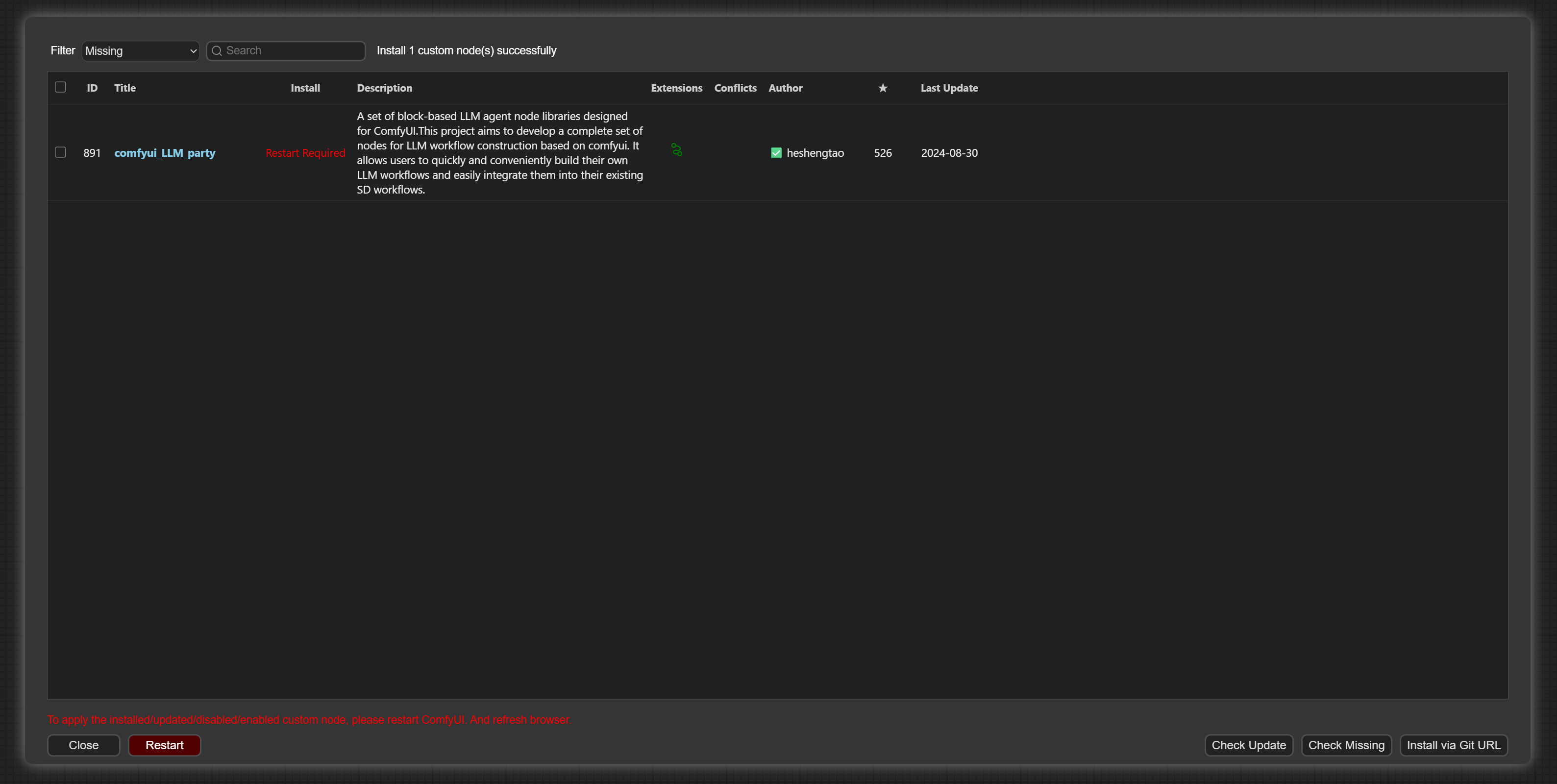Click the green verified badge beside heshengtao

pyautogui.click(x=776, y=153)
